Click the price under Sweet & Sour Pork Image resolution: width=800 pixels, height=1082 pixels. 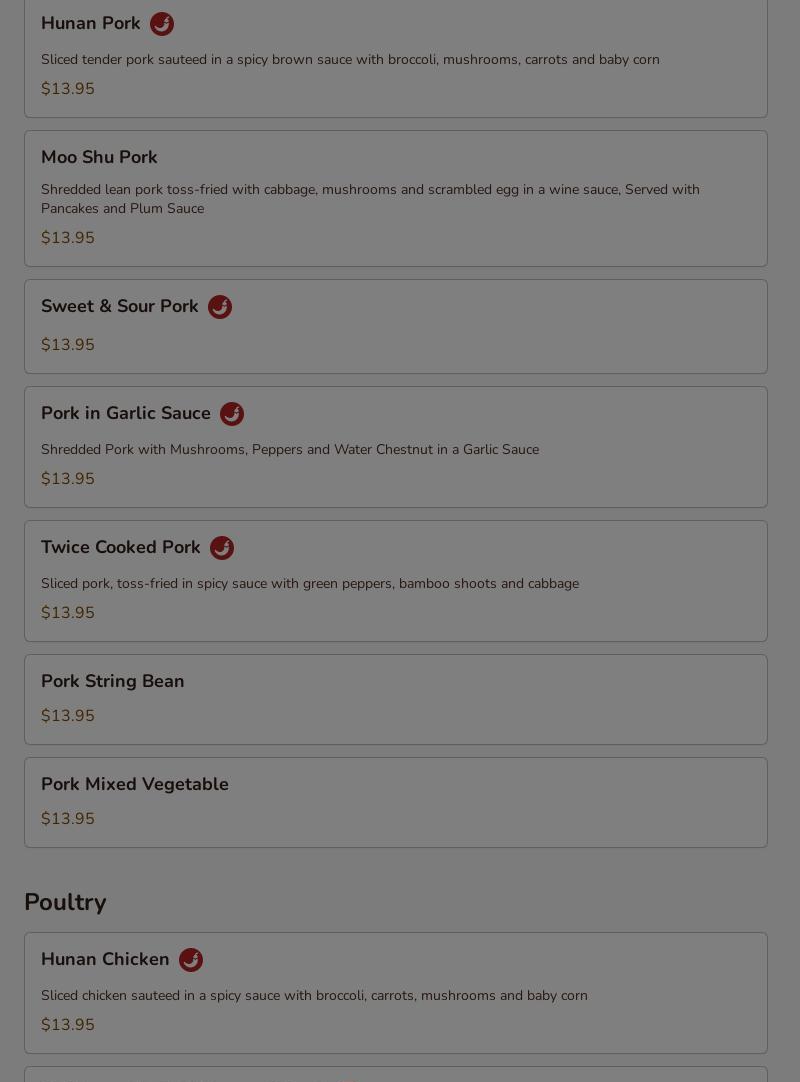tap(68, 344)
